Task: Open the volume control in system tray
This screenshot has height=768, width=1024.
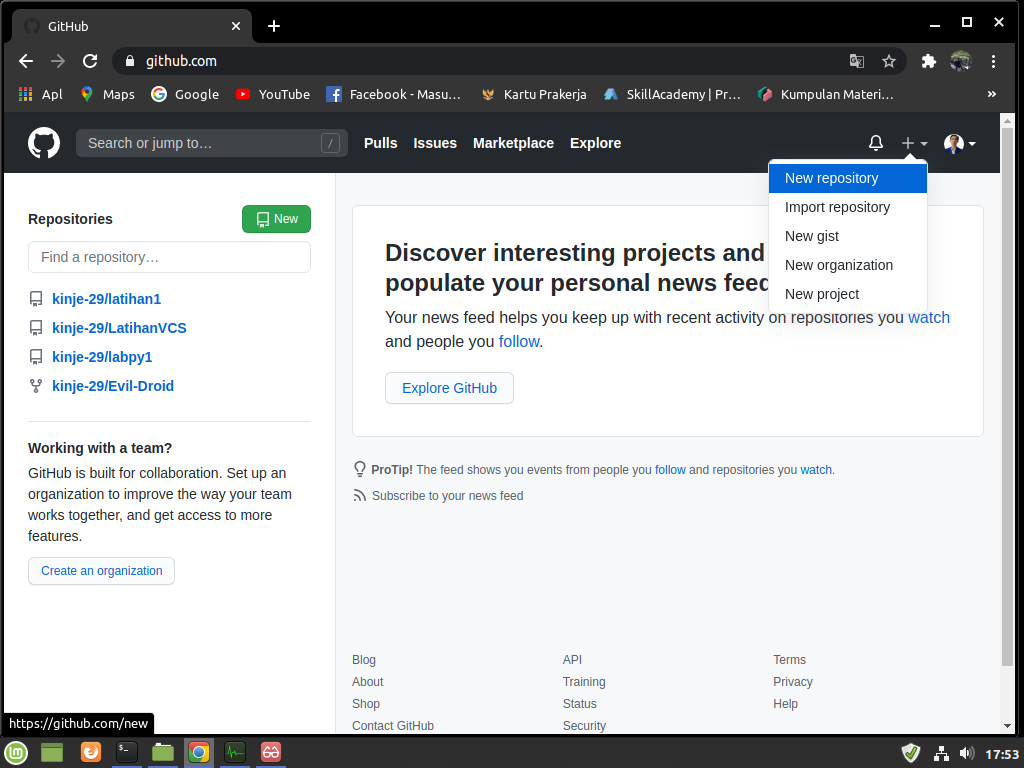Action: point(967,754)
